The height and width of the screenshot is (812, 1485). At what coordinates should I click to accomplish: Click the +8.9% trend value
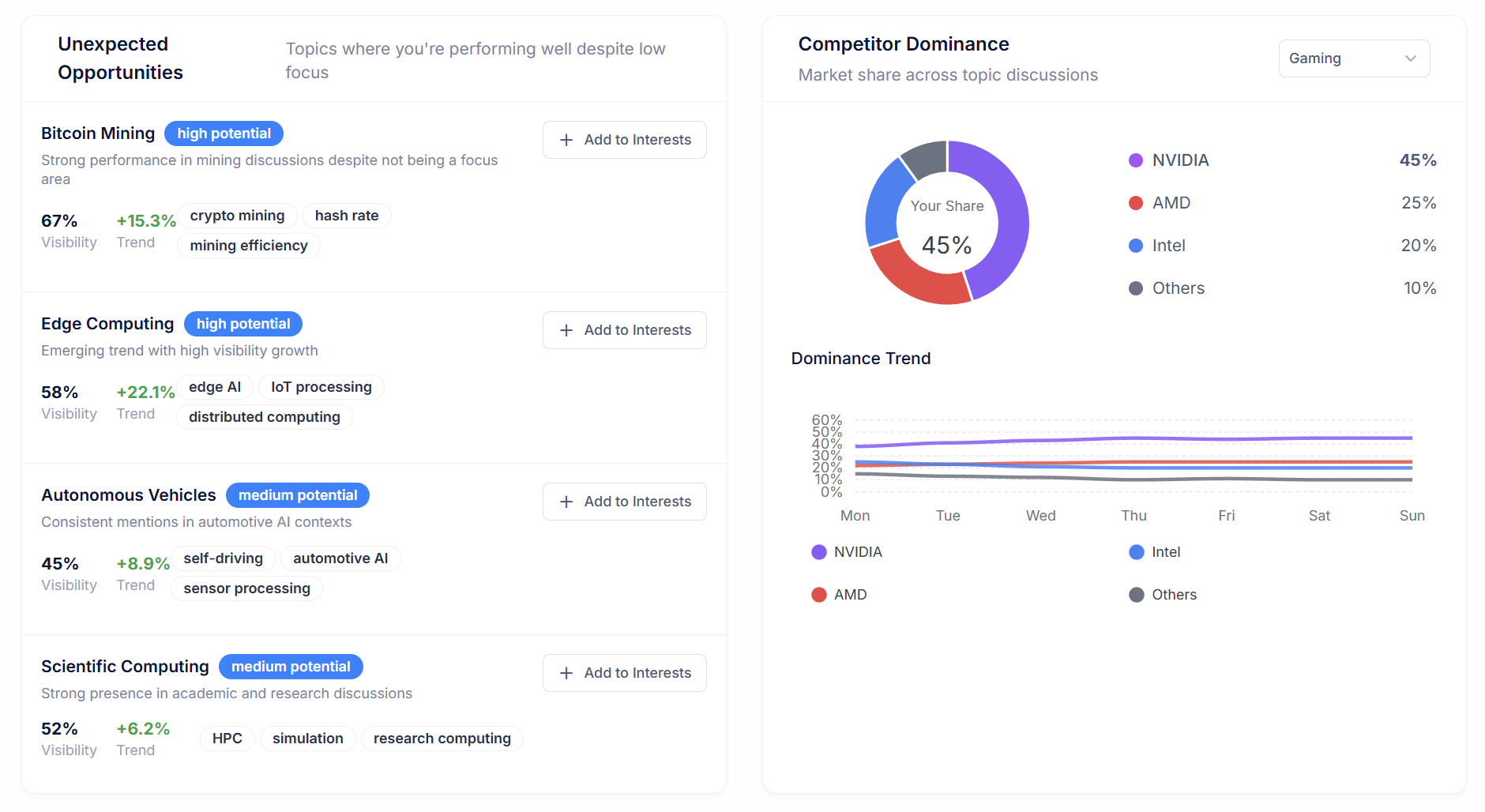pos(143,564)
